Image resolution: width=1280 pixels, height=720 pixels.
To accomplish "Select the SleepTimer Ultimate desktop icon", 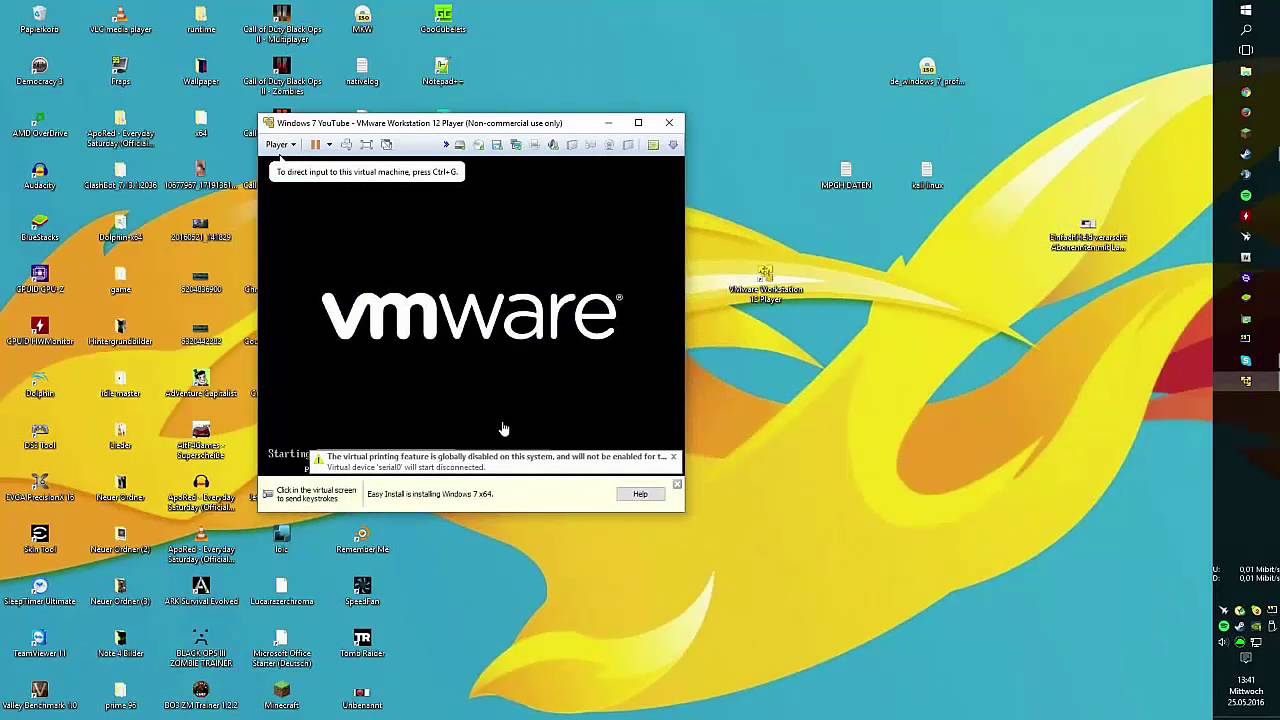I will [x=39, y=591].
